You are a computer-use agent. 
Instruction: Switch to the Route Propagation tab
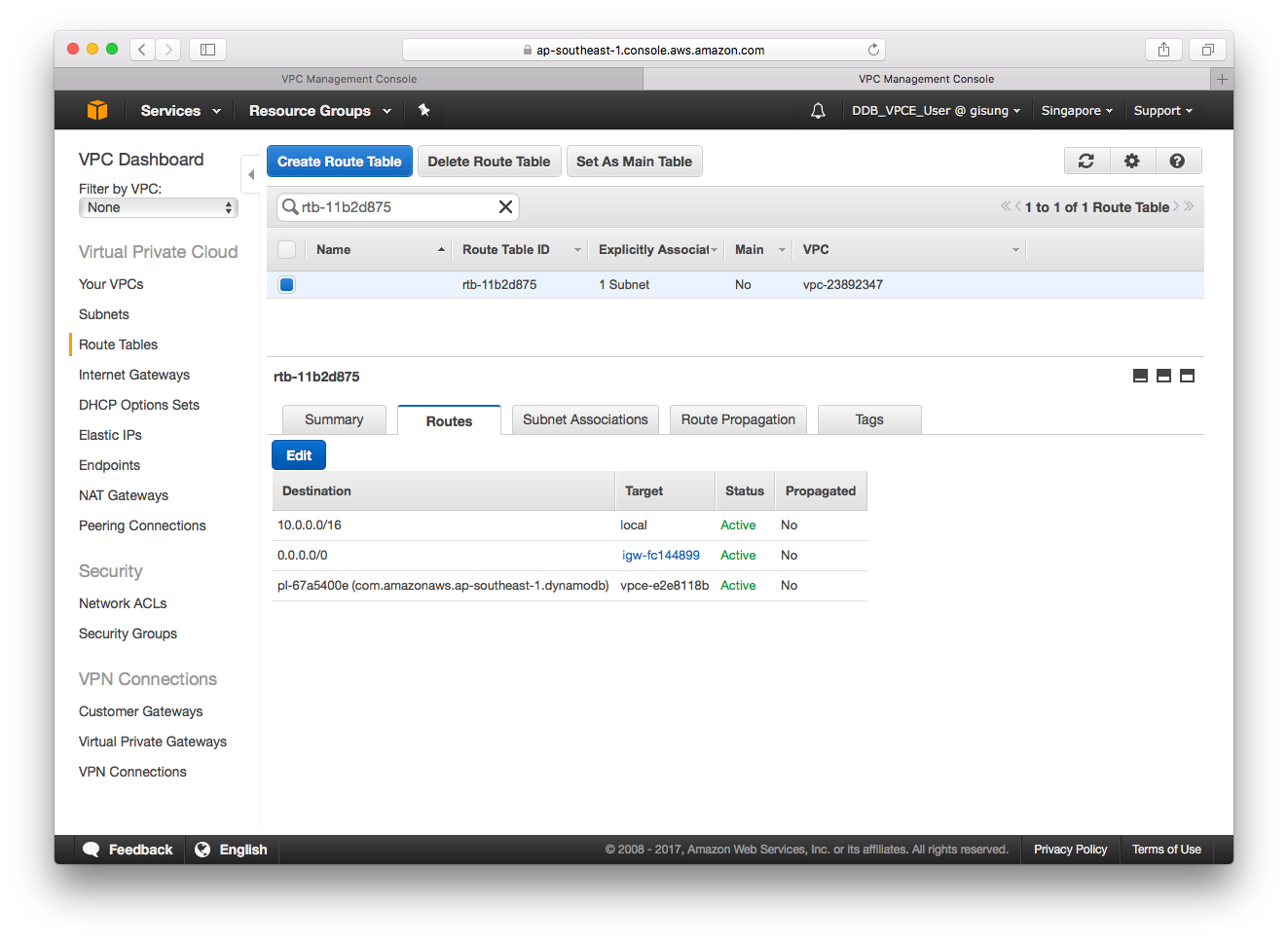tap(738, 419)
